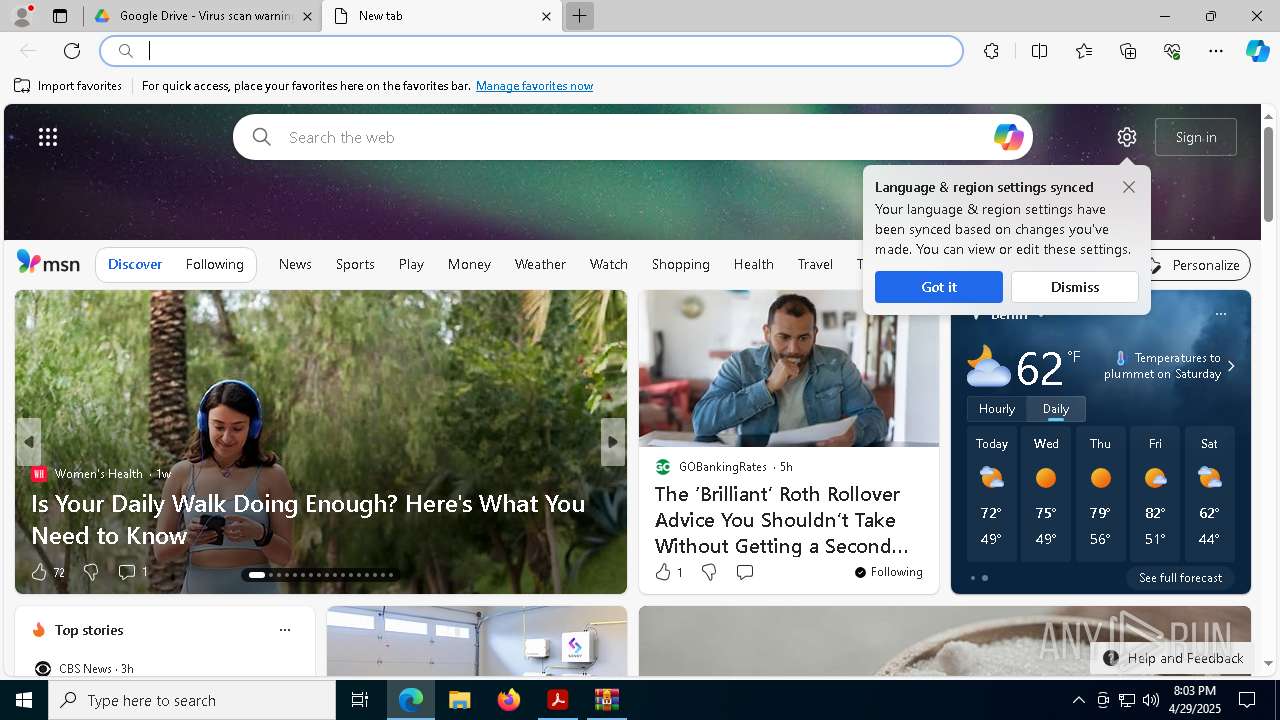Dislike the Roth Rollover article

[709, 572]
